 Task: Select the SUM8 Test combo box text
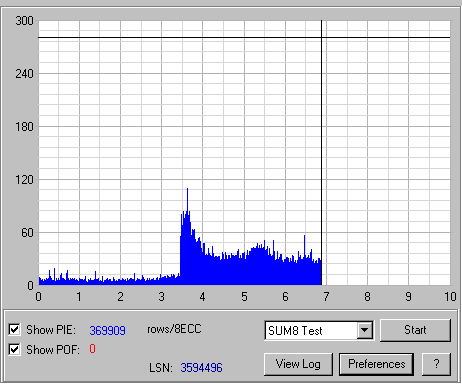click(x=295, y=331)
